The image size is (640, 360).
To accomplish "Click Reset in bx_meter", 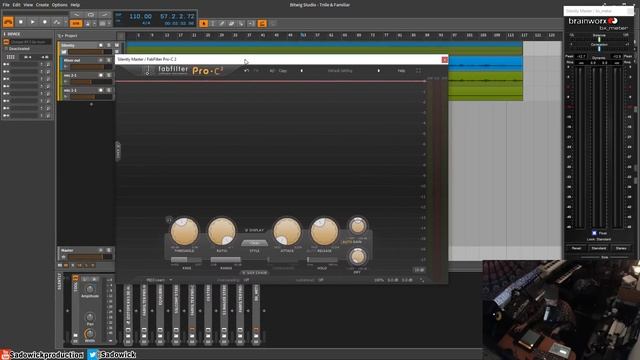I will click(x=576, y=248).
